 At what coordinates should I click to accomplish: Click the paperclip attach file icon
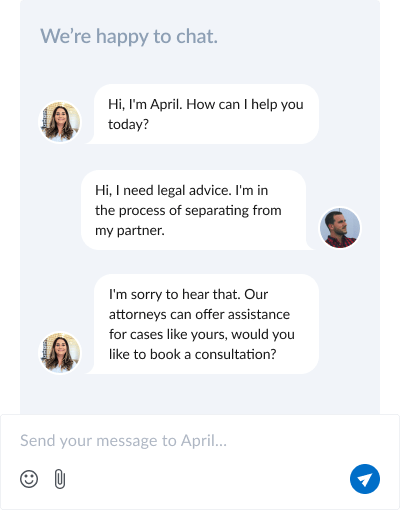tap(60, 479)
